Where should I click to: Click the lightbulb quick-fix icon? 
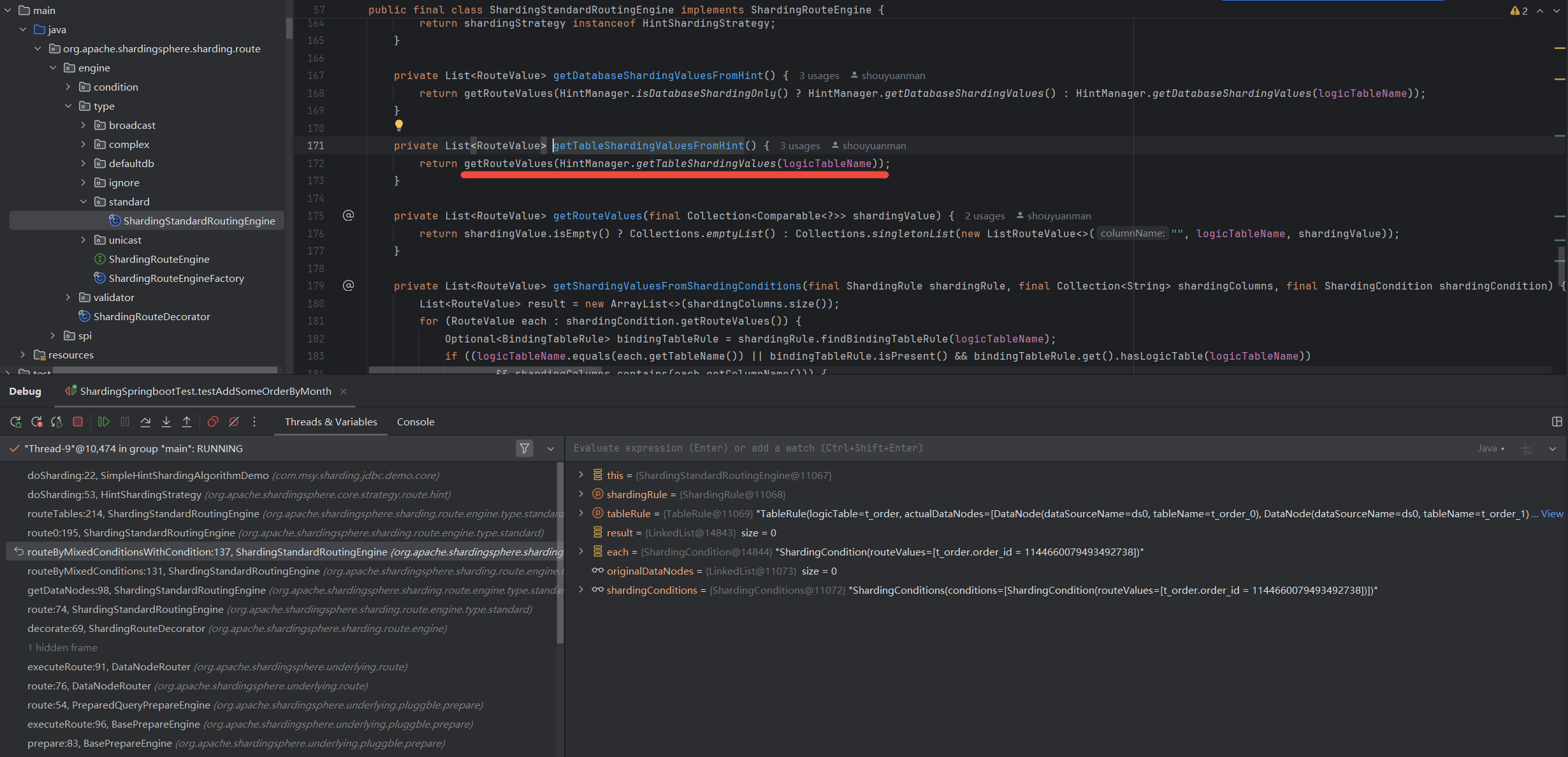tap(399, 125)
